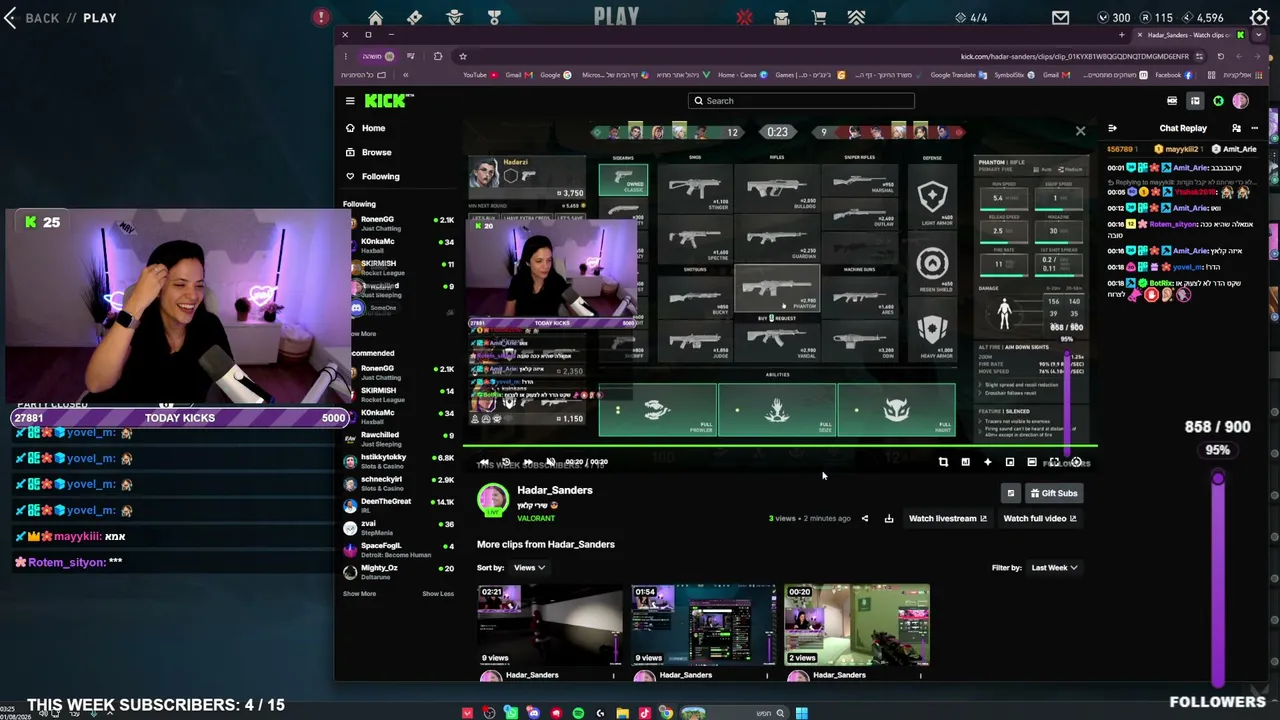Image resolution: width=1280 pixels, height=720 pixels.
Task: Click Watch livestream button
Action: (947, 519)
